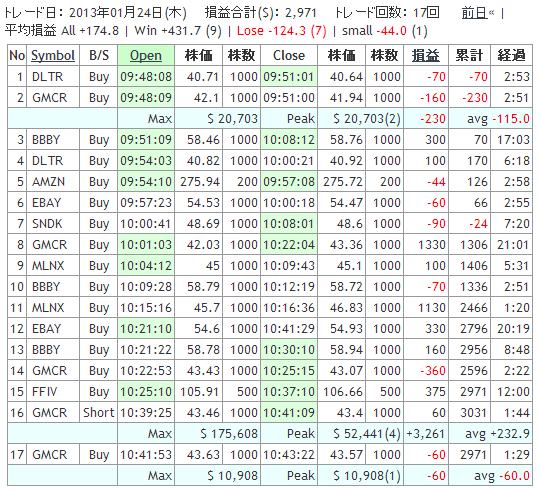Select SNDK symbol in row 7

click(47, 224)
